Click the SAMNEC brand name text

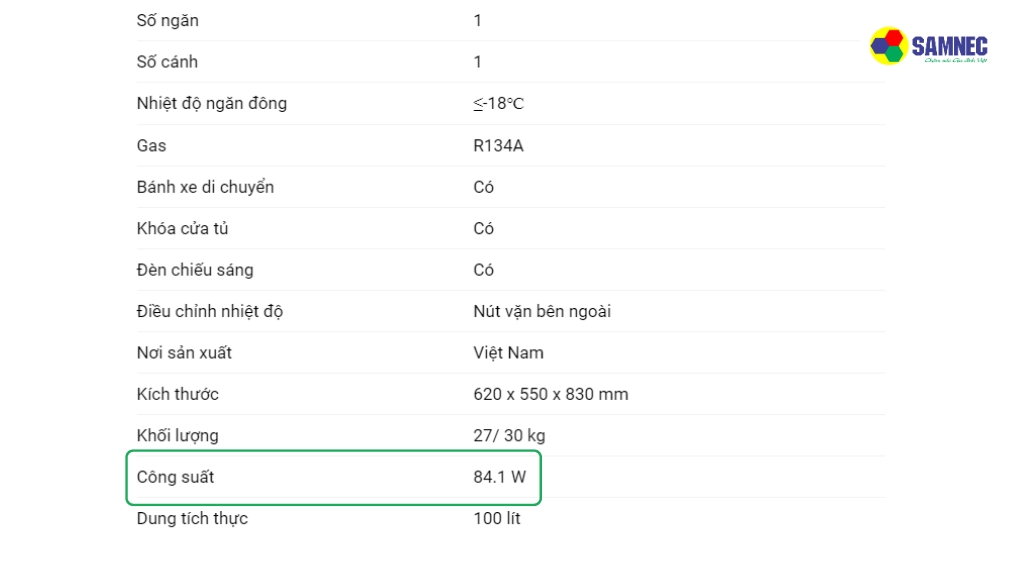(x=949, y=45)
